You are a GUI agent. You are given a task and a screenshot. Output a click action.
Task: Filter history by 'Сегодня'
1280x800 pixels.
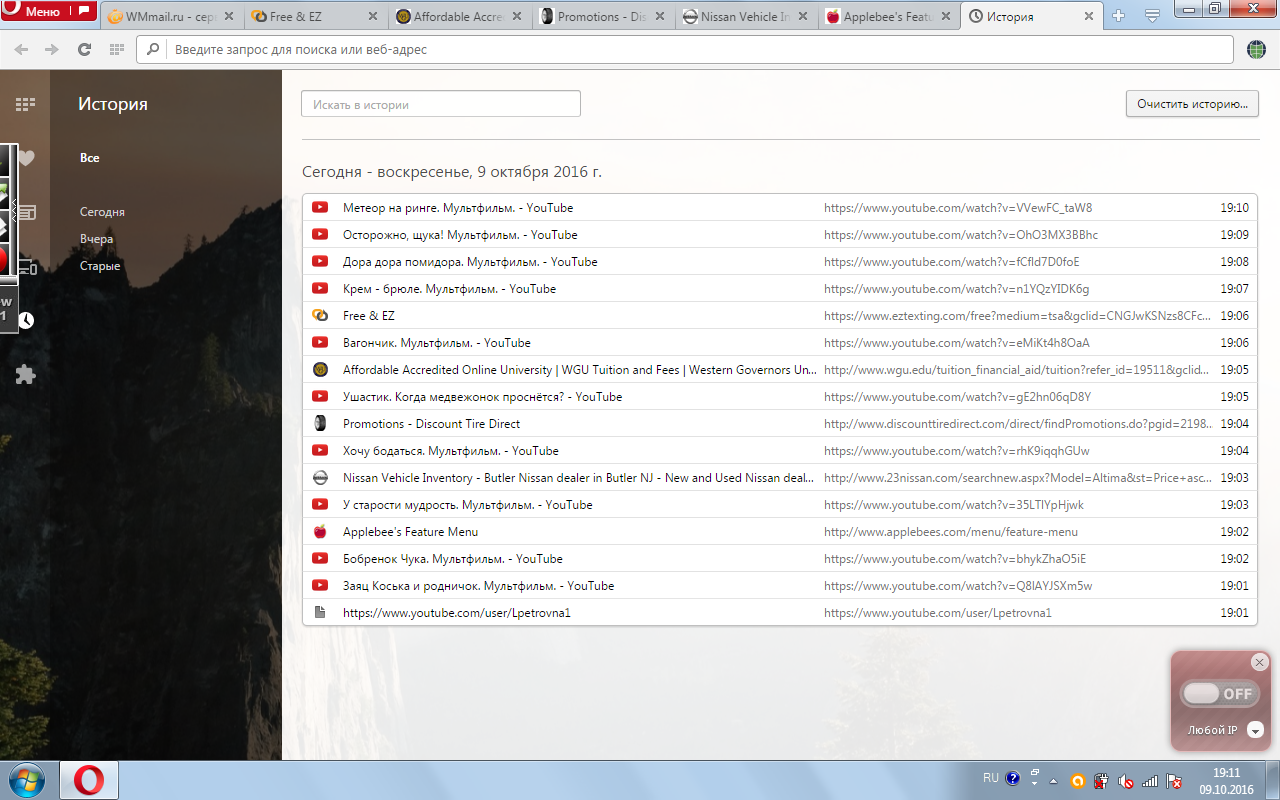[x=102, y=212]
